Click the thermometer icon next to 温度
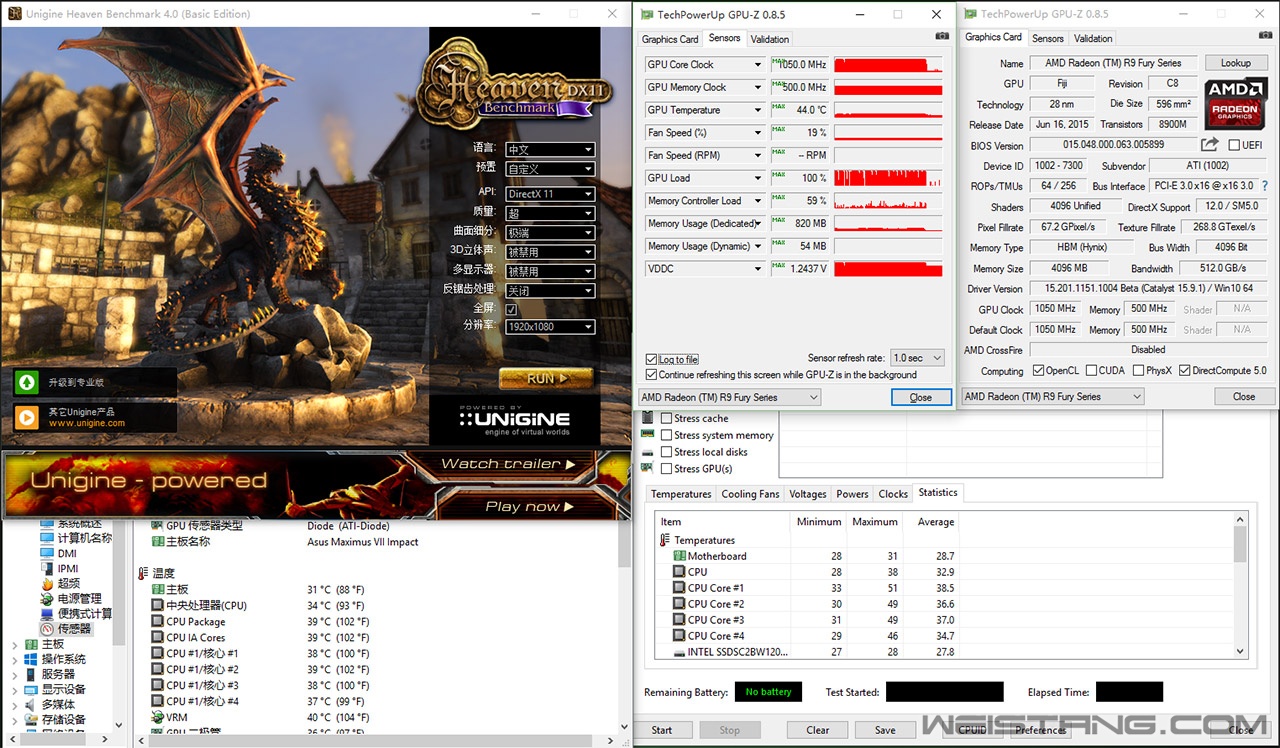 point(142,573)
